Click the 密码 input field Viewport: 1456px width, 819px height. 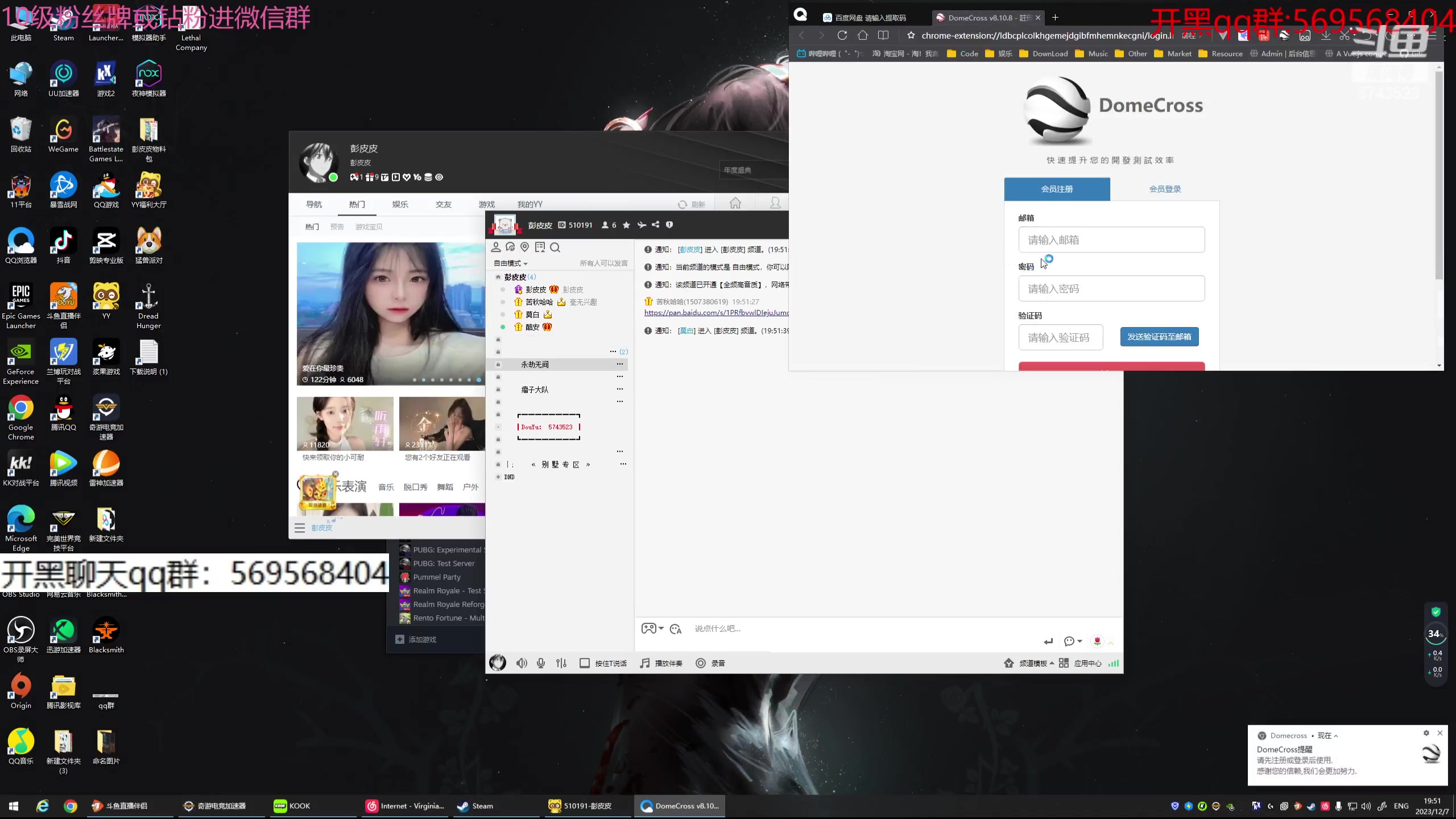tap(1111, 288)
